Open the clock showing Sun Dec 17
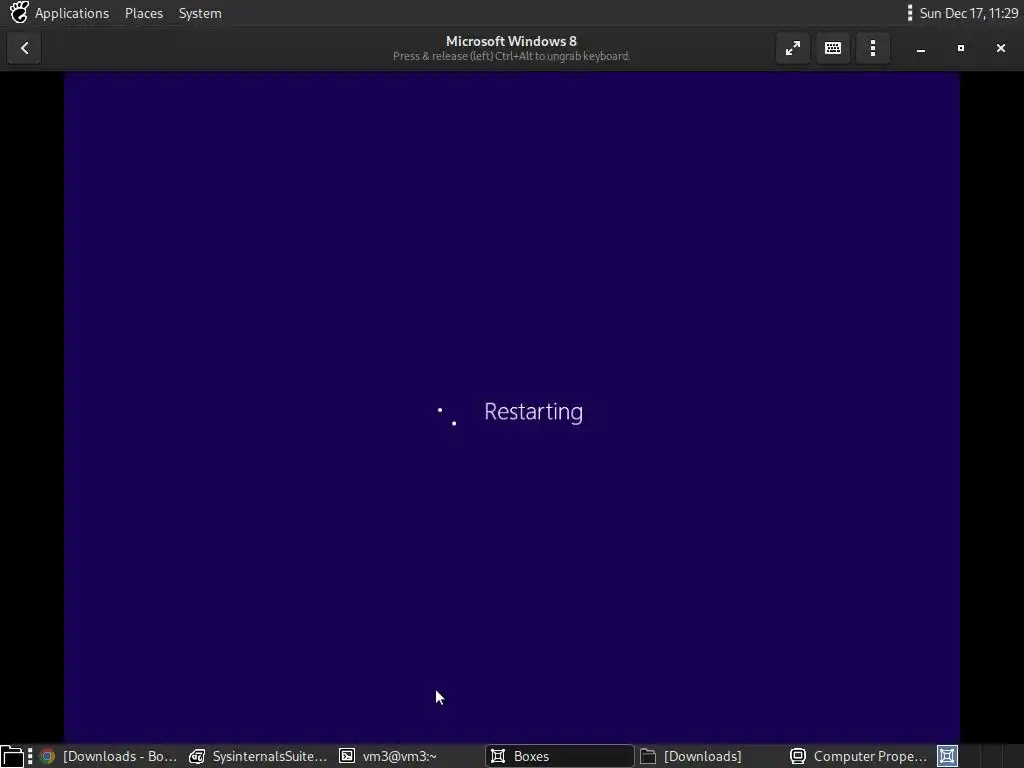Screen dimensions: 1024x768 (968, 13)
